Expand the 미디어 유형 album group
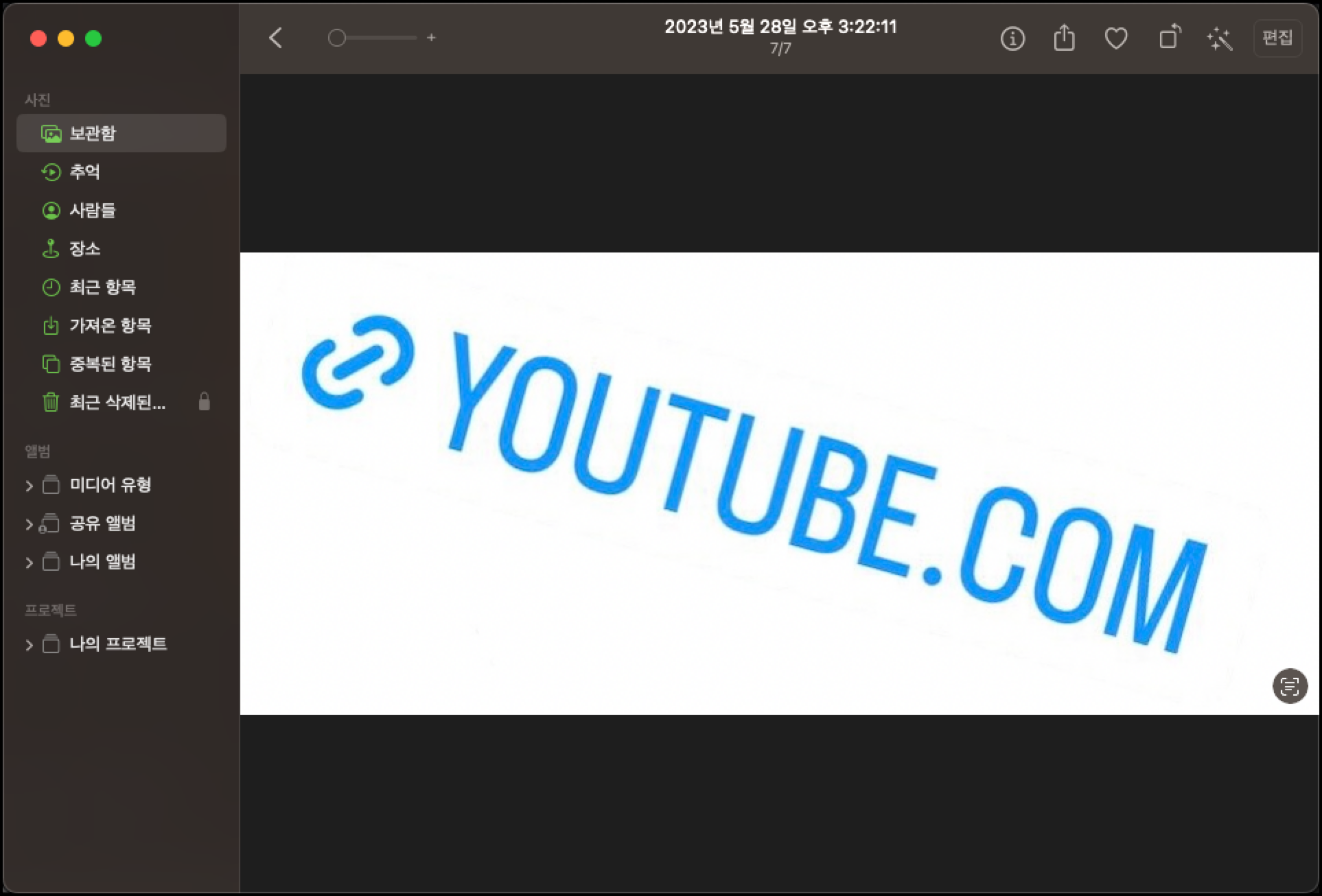 click(x=29, y=486)
